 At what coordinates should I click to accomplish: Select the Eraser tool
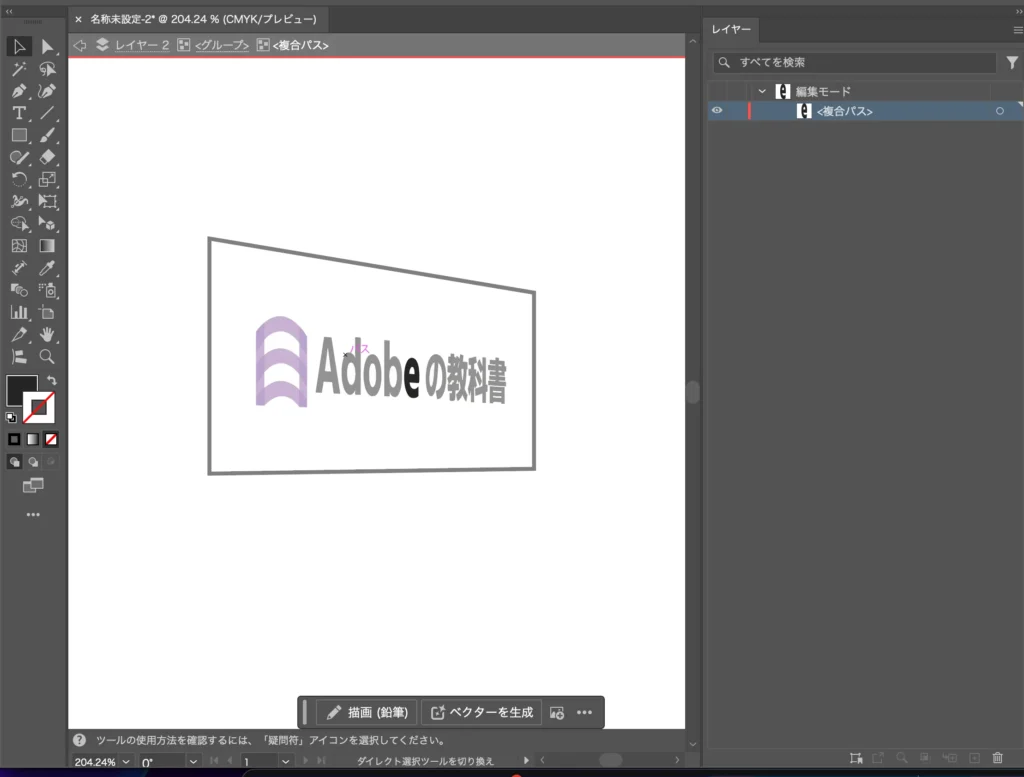click(47, 157)
